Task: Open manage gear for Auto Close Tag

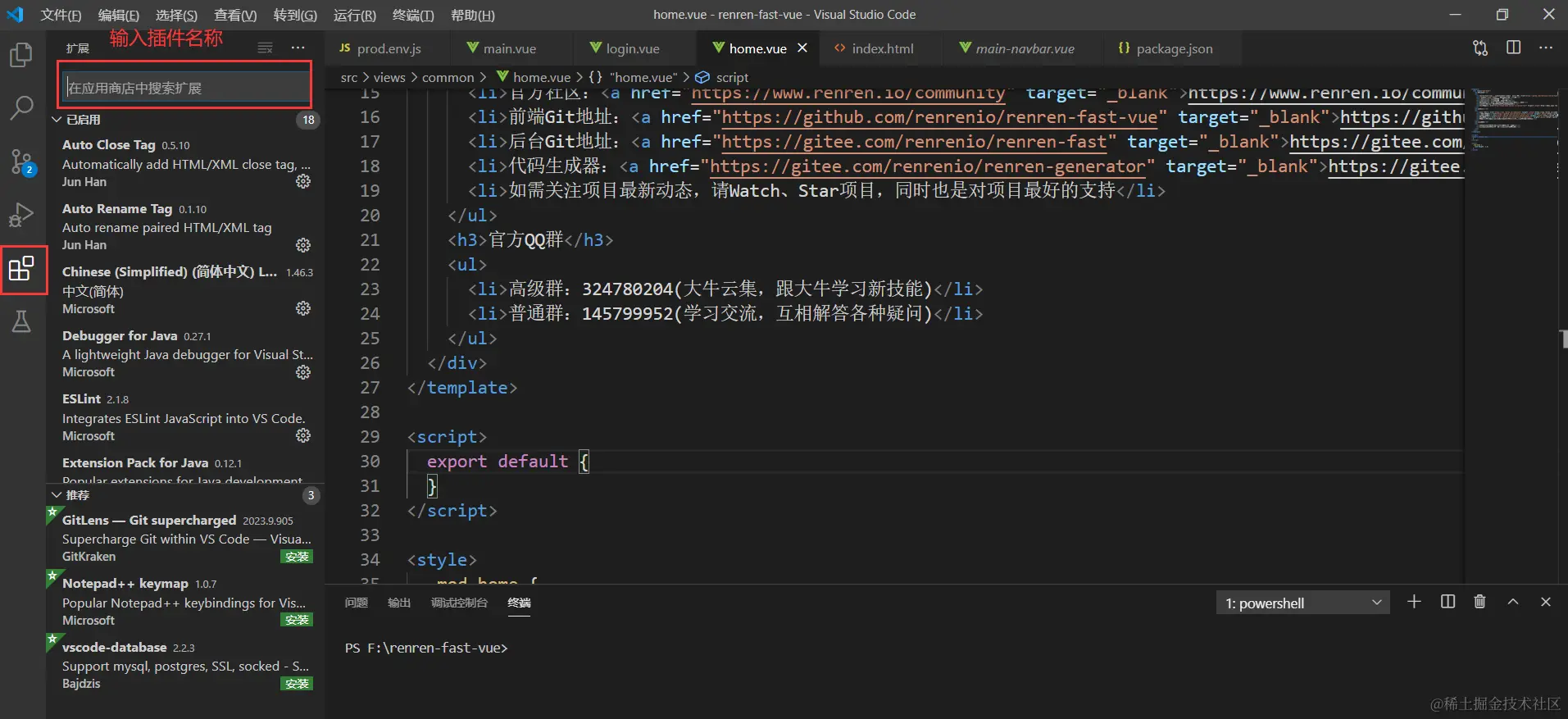Action: click(x=303, y=181)
